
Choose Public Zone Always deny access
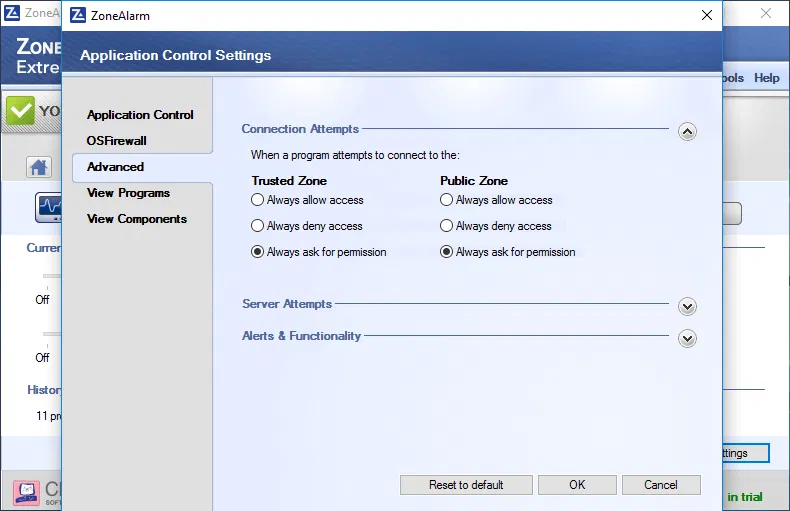pyautogui.click(x=447, y=226)
